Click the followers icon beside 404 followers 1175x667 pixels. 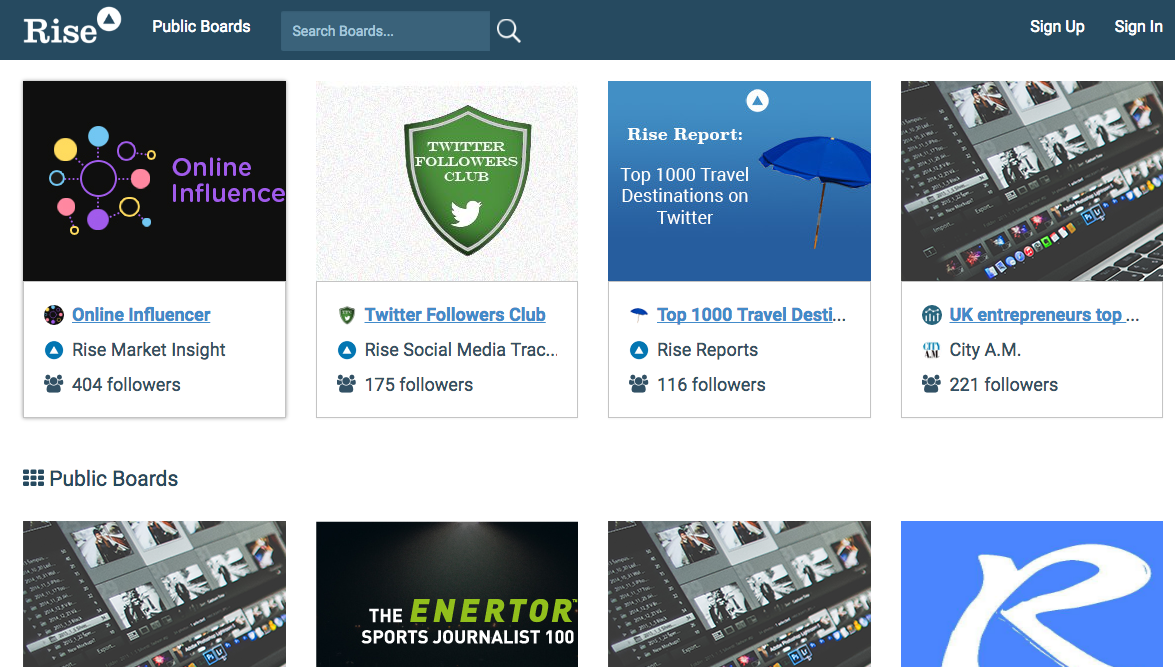tap(54, 384)
